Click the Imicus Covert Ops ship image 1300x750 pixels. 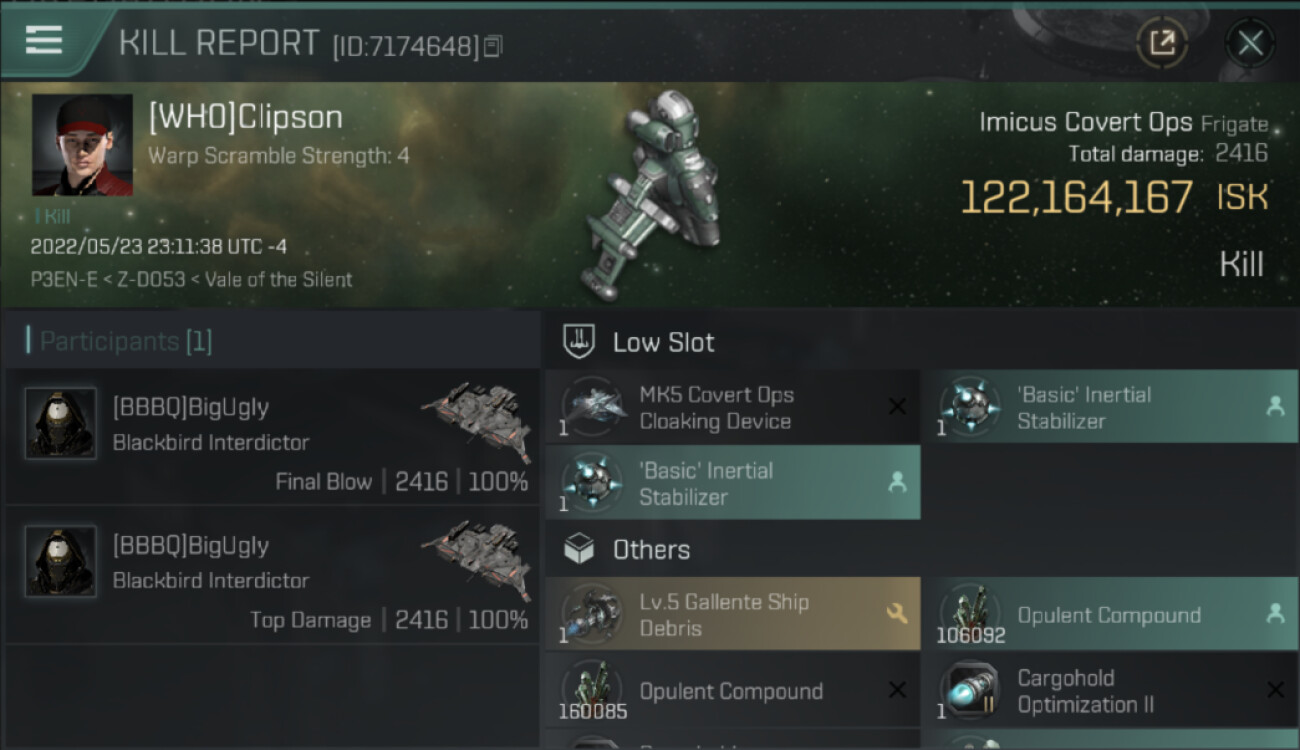click(655, 195)
